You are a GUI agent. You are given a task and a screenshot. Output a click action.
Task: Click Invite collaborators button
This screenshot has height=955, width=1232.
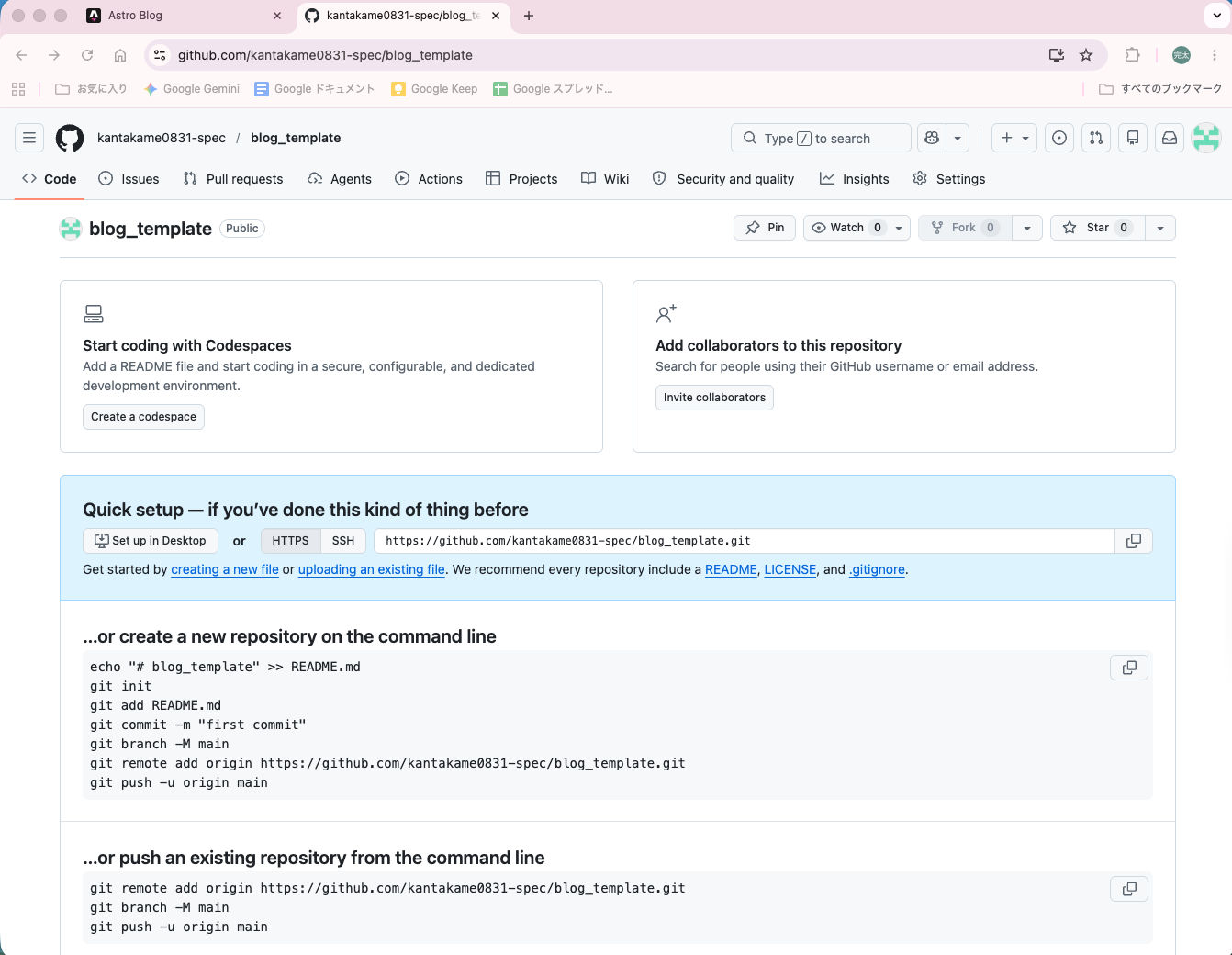[x=714, y=398]
